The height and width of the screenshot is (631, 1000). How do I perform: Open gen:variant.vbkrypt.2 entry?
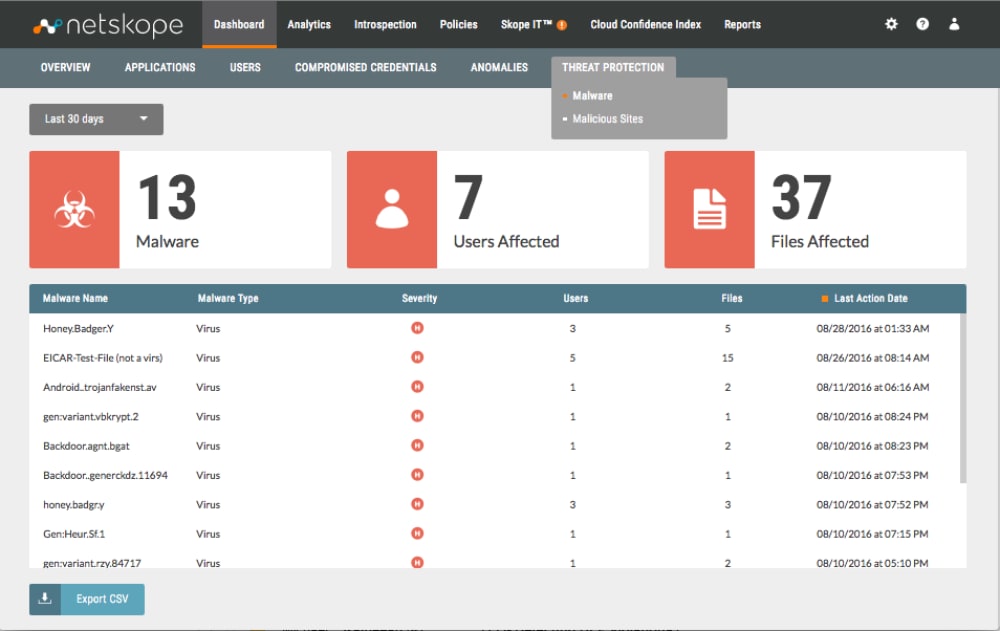(91, 417)
